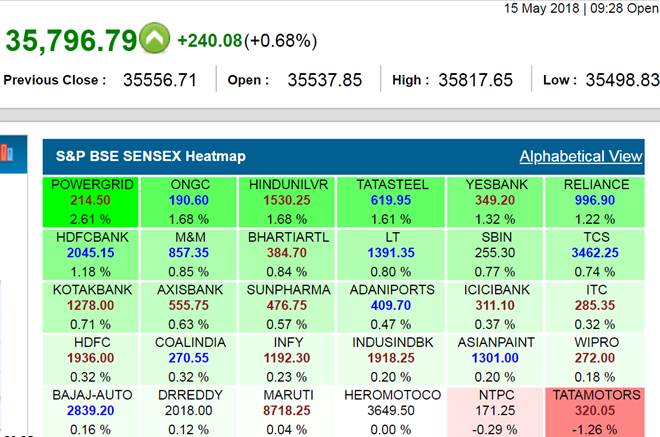This screenshot has height=437, width=660.
Task: Click the S&P BSE SENSEX Heatmap title
Action: click(150, 156)
